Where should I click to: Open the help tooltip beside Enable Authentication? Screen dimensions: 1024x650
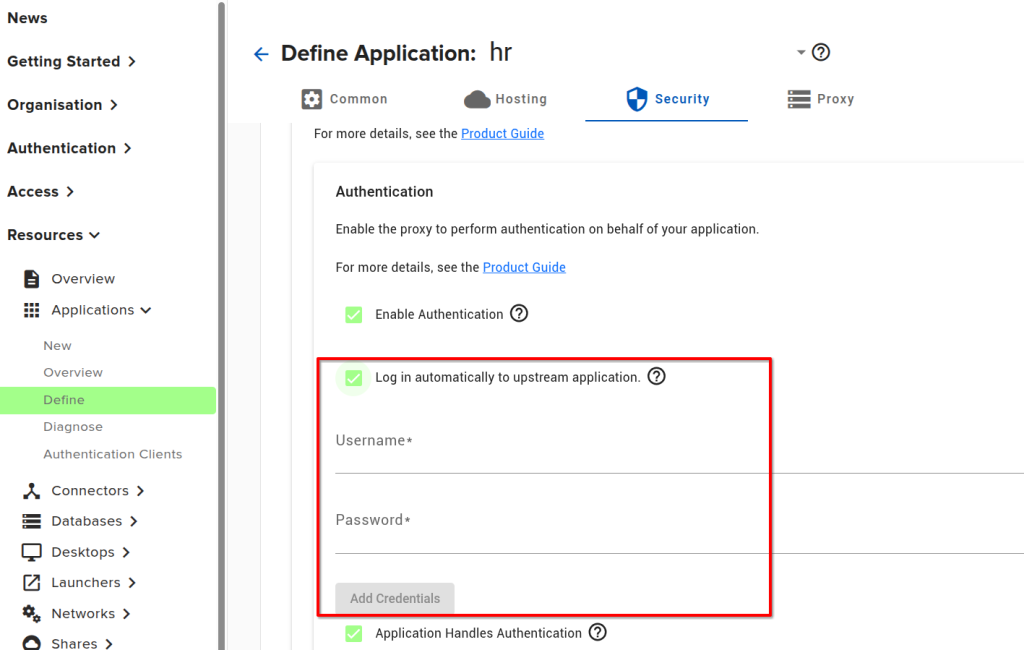click(x=519, y=313)
